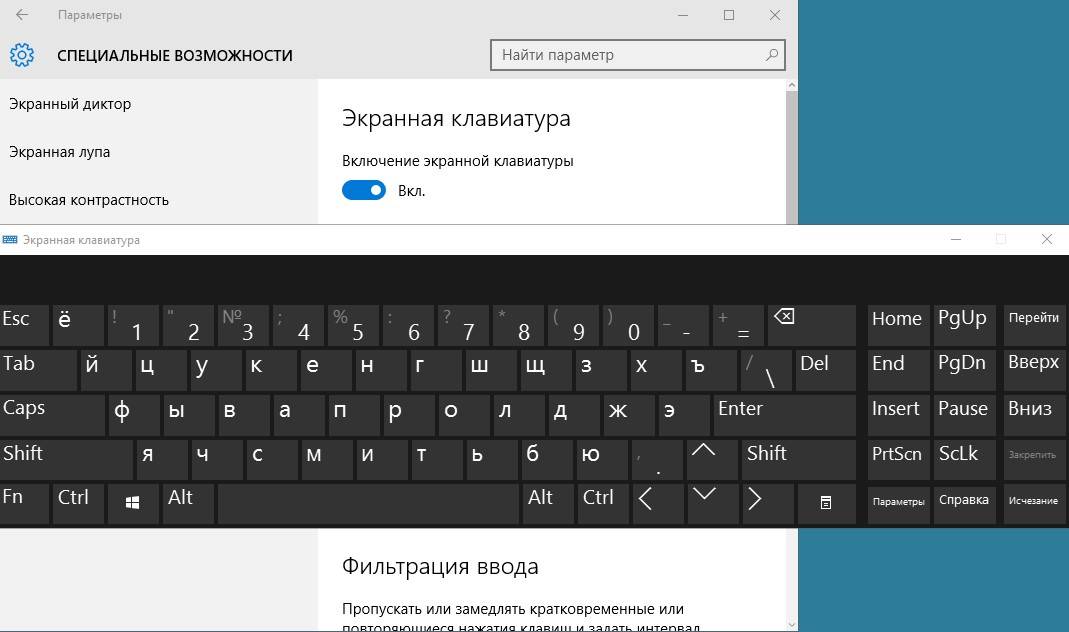Click the Pause key
The image size is (1069, 632).
[x=965, y=415]
